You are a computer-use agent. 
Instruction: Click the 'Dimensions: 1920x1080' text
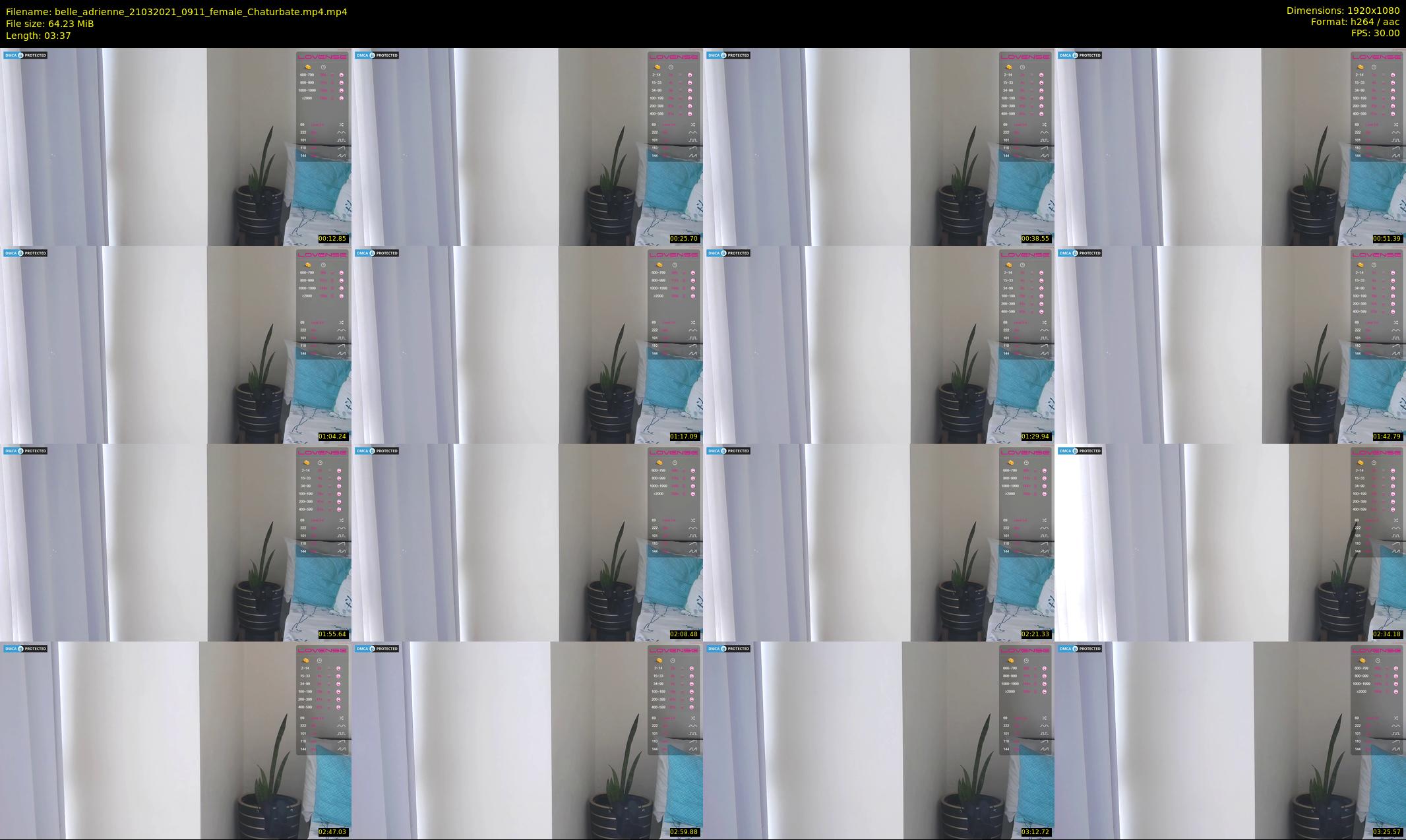click(x=1343, y=11)
